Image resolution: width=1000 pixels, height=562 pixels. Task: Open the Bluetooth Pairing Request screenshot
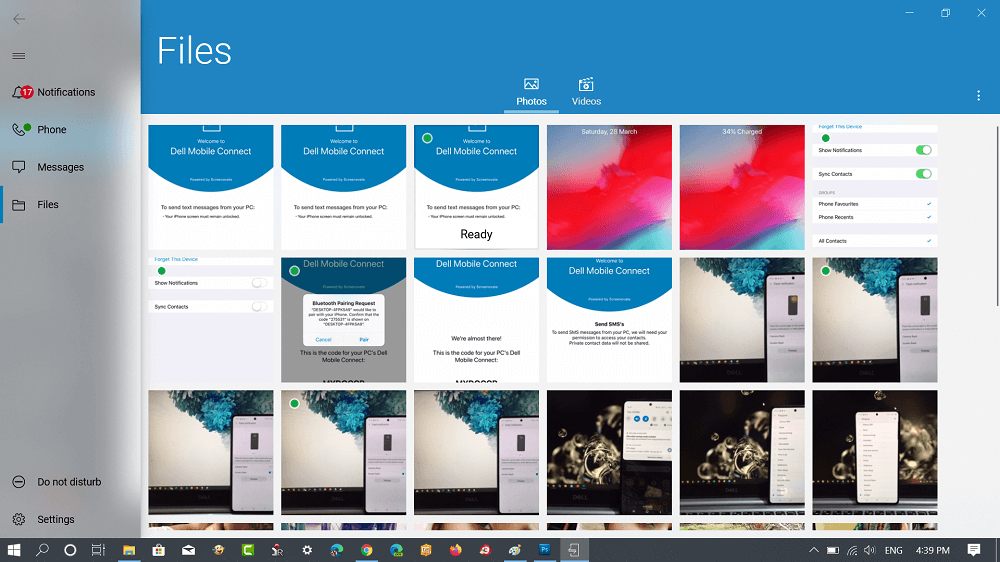pos(344,320)
